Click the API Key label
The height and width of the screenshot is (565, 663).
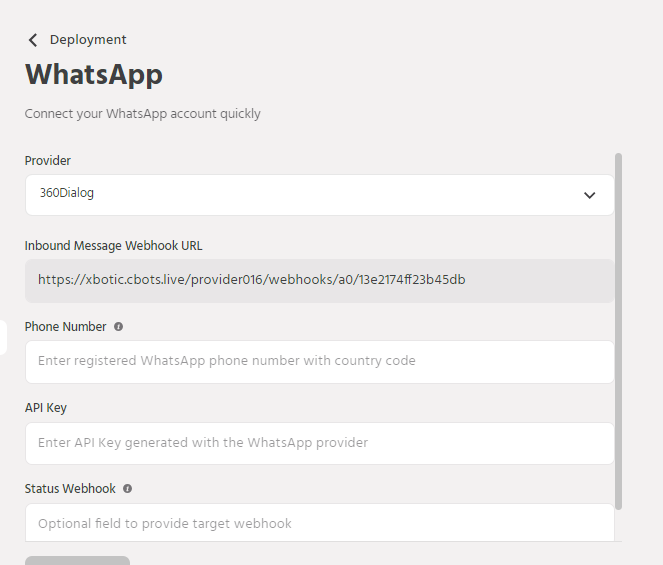point(46,408)
